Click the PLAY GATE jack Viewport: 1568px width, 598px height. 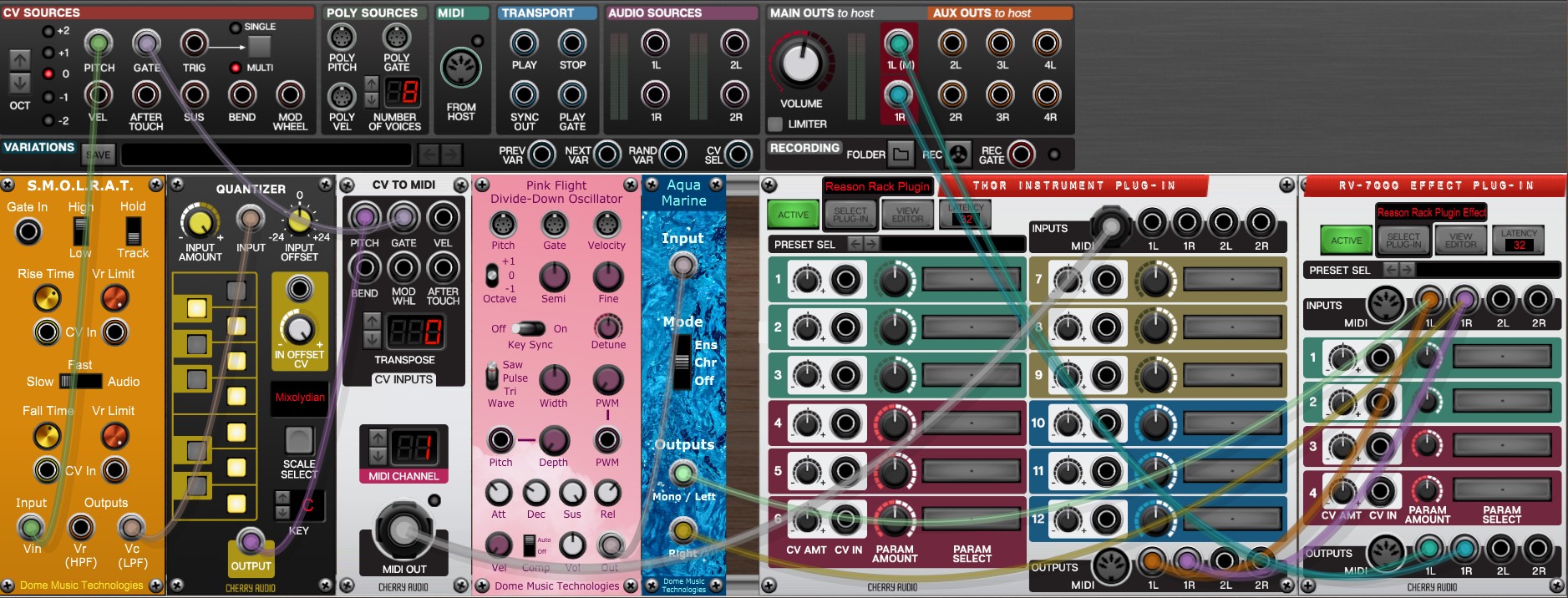572,94
